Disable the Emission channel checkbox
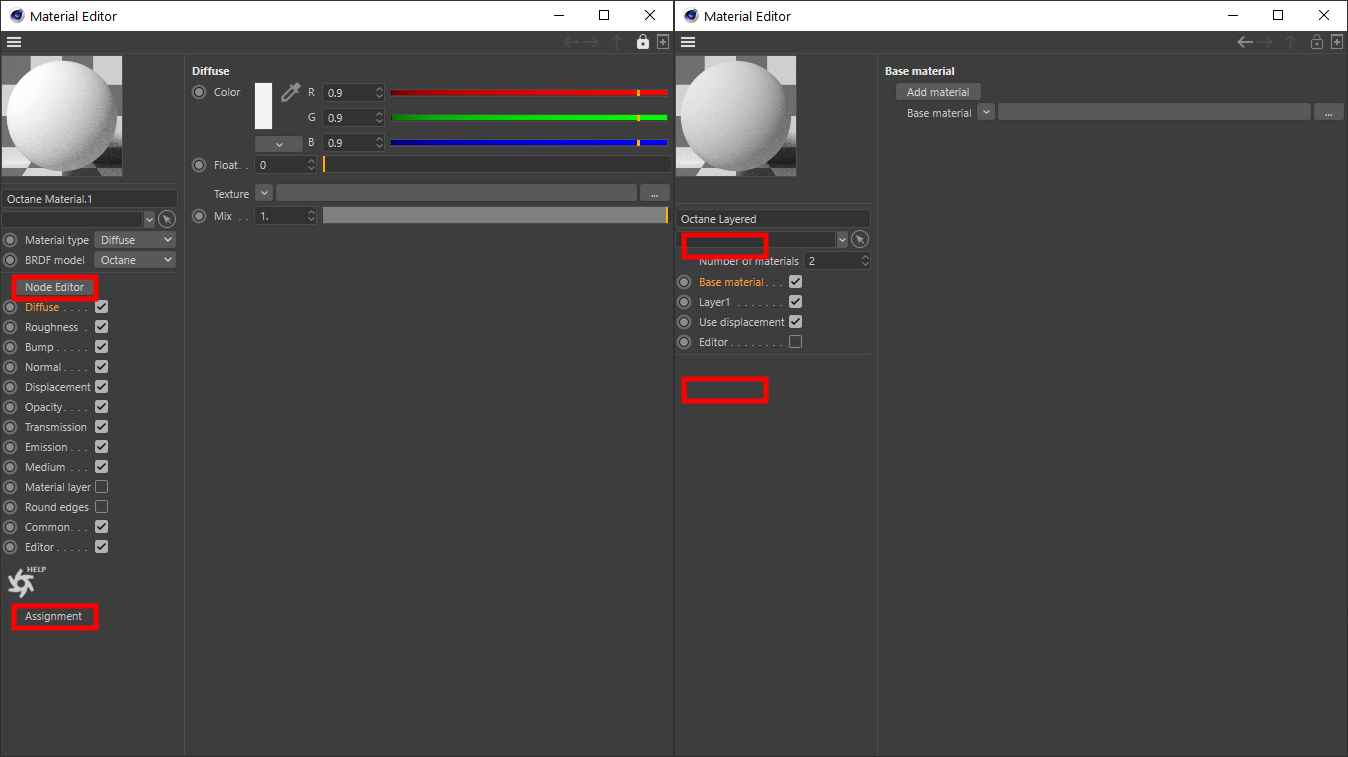 point(101,447)
